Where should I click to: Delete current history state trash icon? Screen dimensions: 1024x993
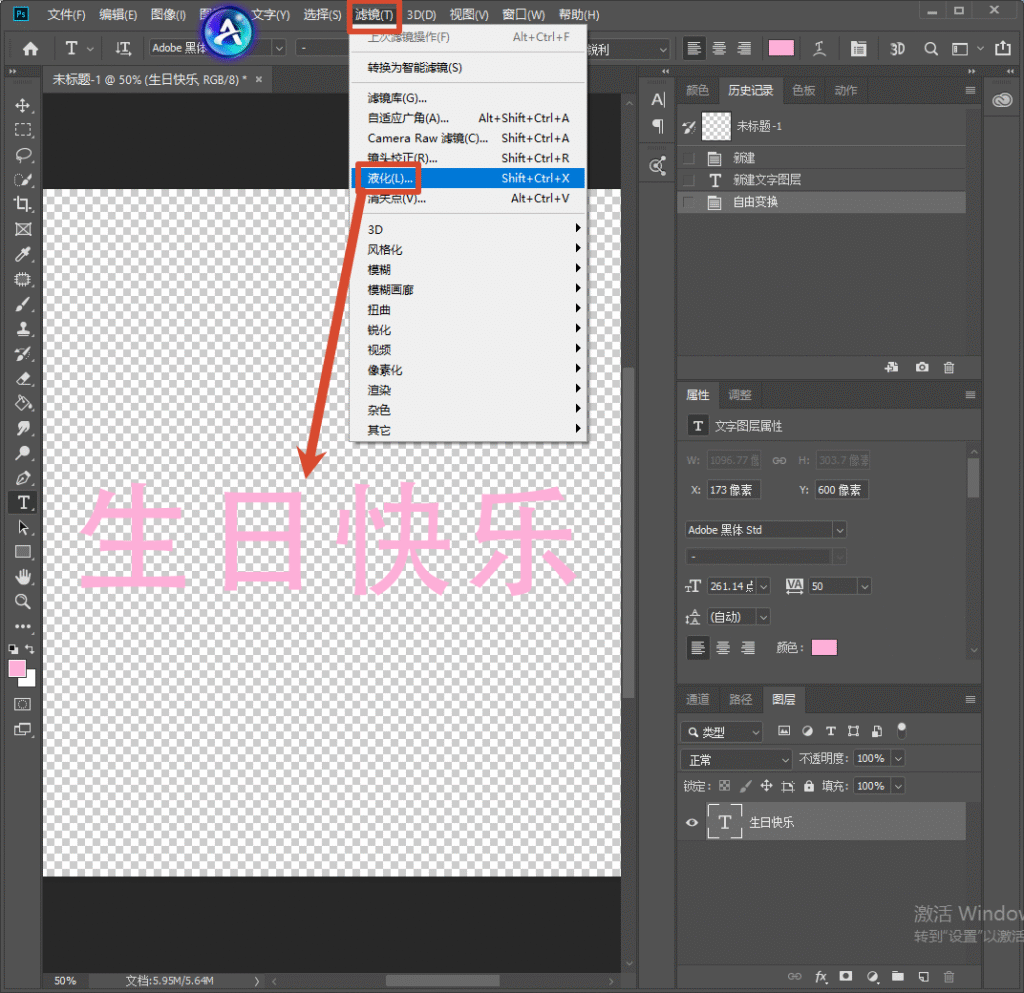949,368
